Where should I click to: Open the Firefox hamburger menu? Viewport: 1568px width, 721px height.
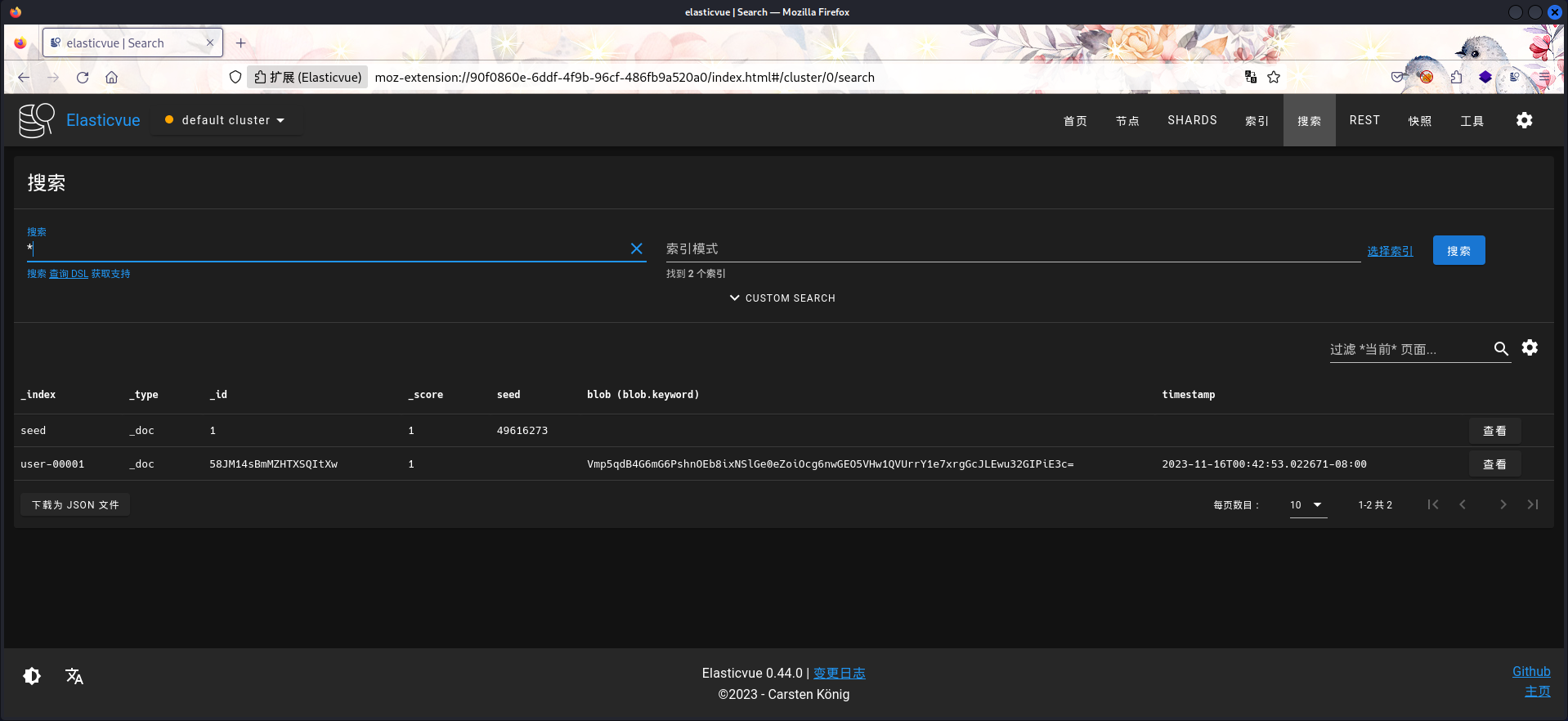pyautogui.click(x=1543, y=77)
